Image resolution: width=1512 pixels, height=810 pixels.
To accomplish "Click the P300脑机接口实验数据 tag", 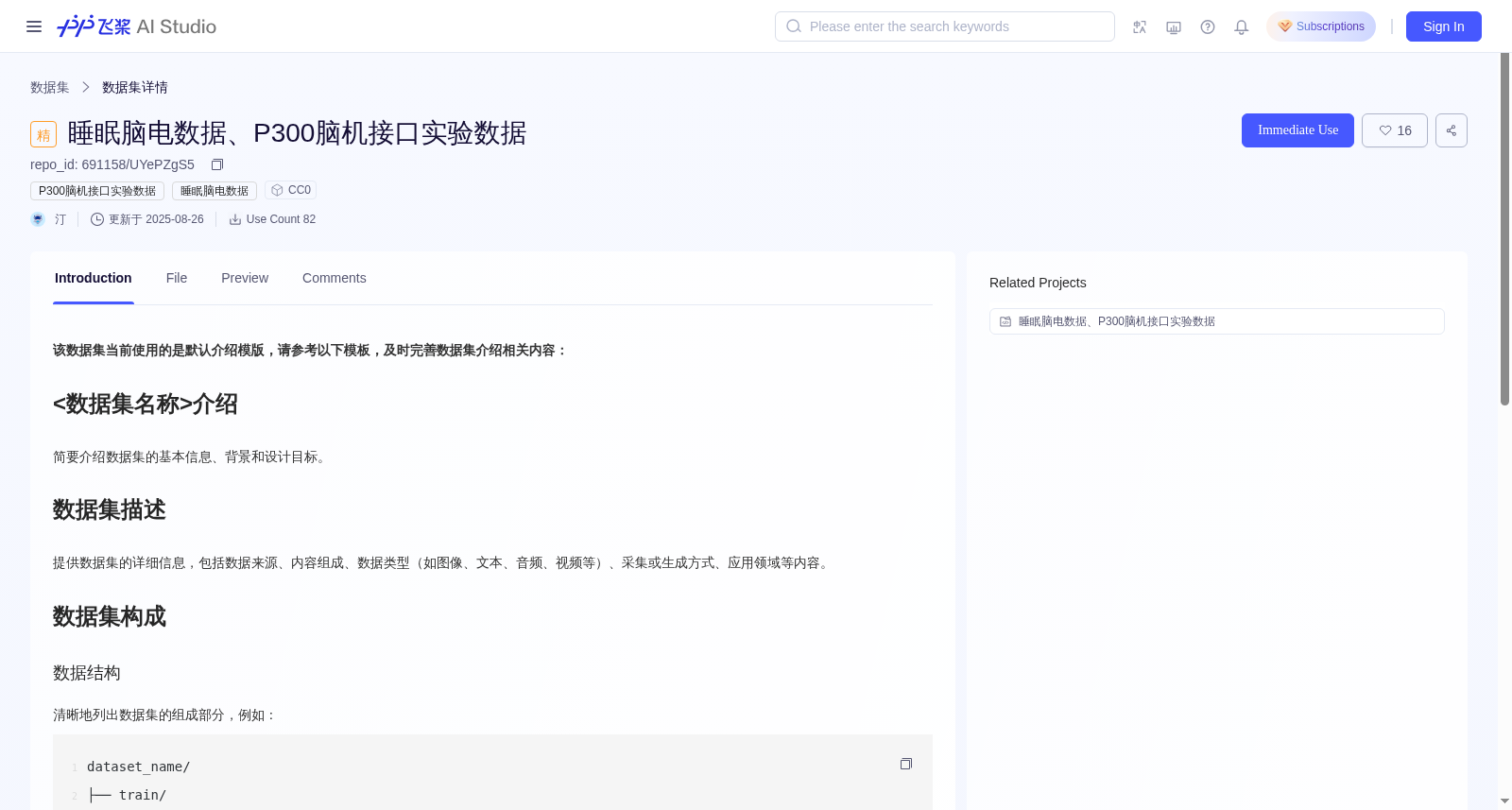I will coord(97,191).
